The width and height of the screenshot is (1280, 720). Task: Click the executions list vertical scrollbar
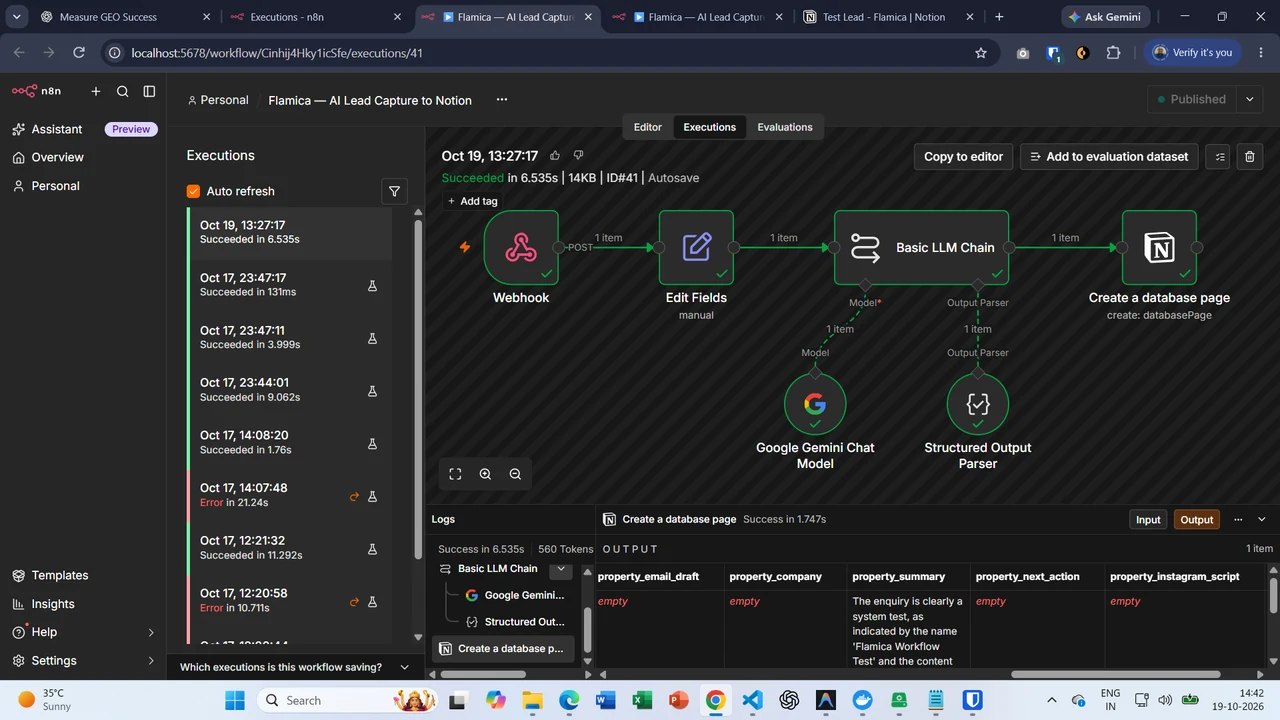pos(419,390)
